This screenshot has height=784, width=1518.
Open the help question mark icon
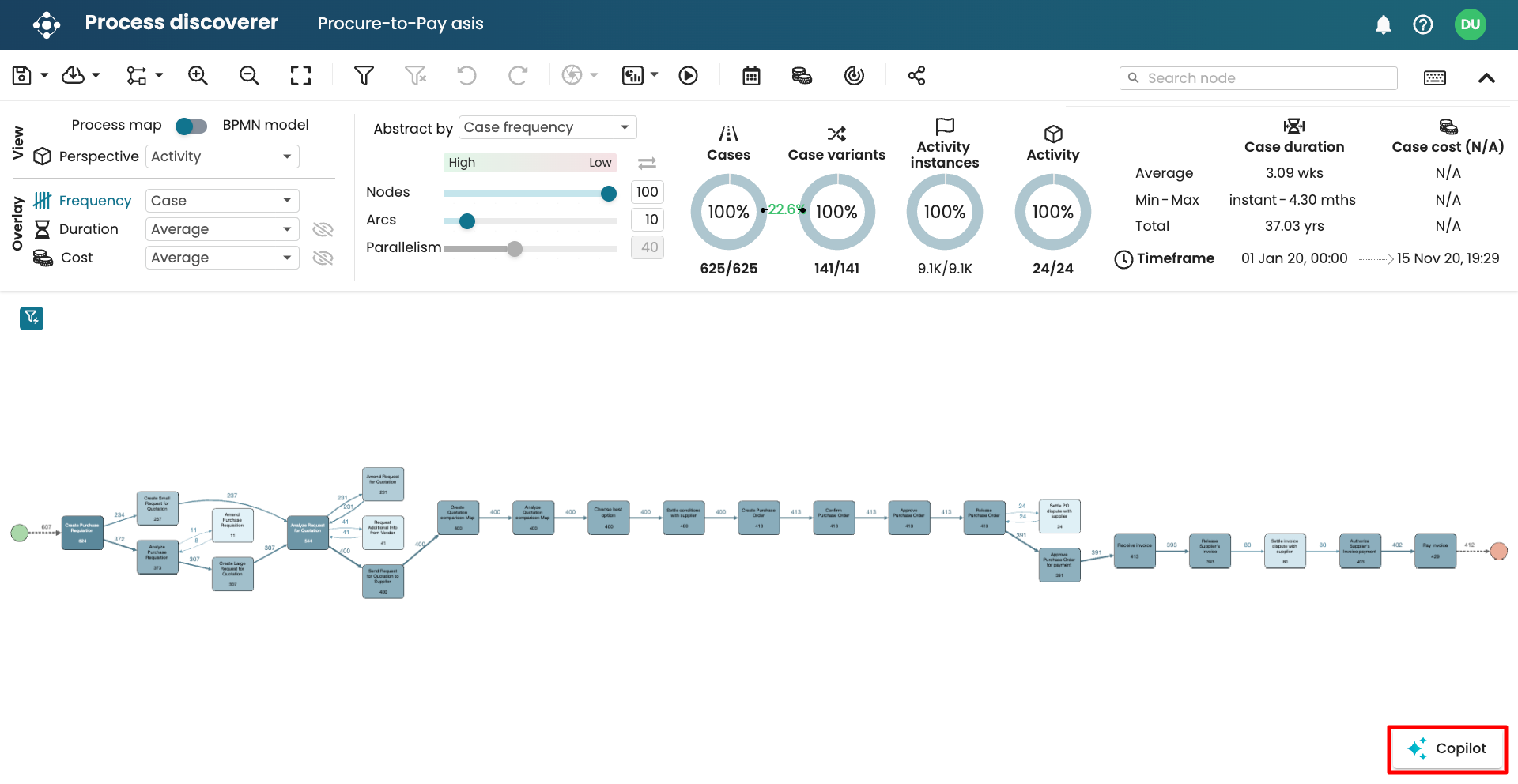(1422, 24)
